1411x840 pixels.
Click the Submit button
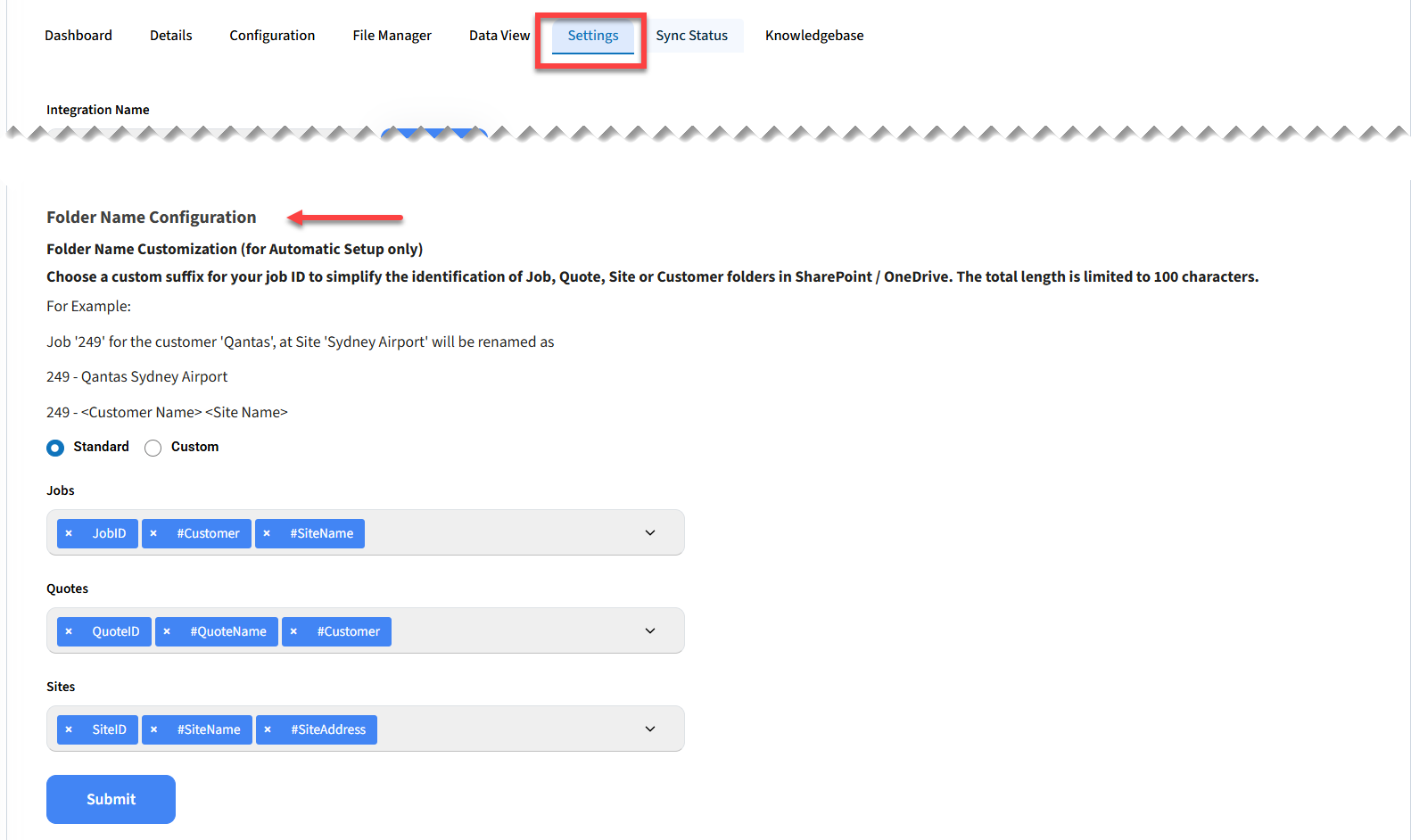coord(111,799)
